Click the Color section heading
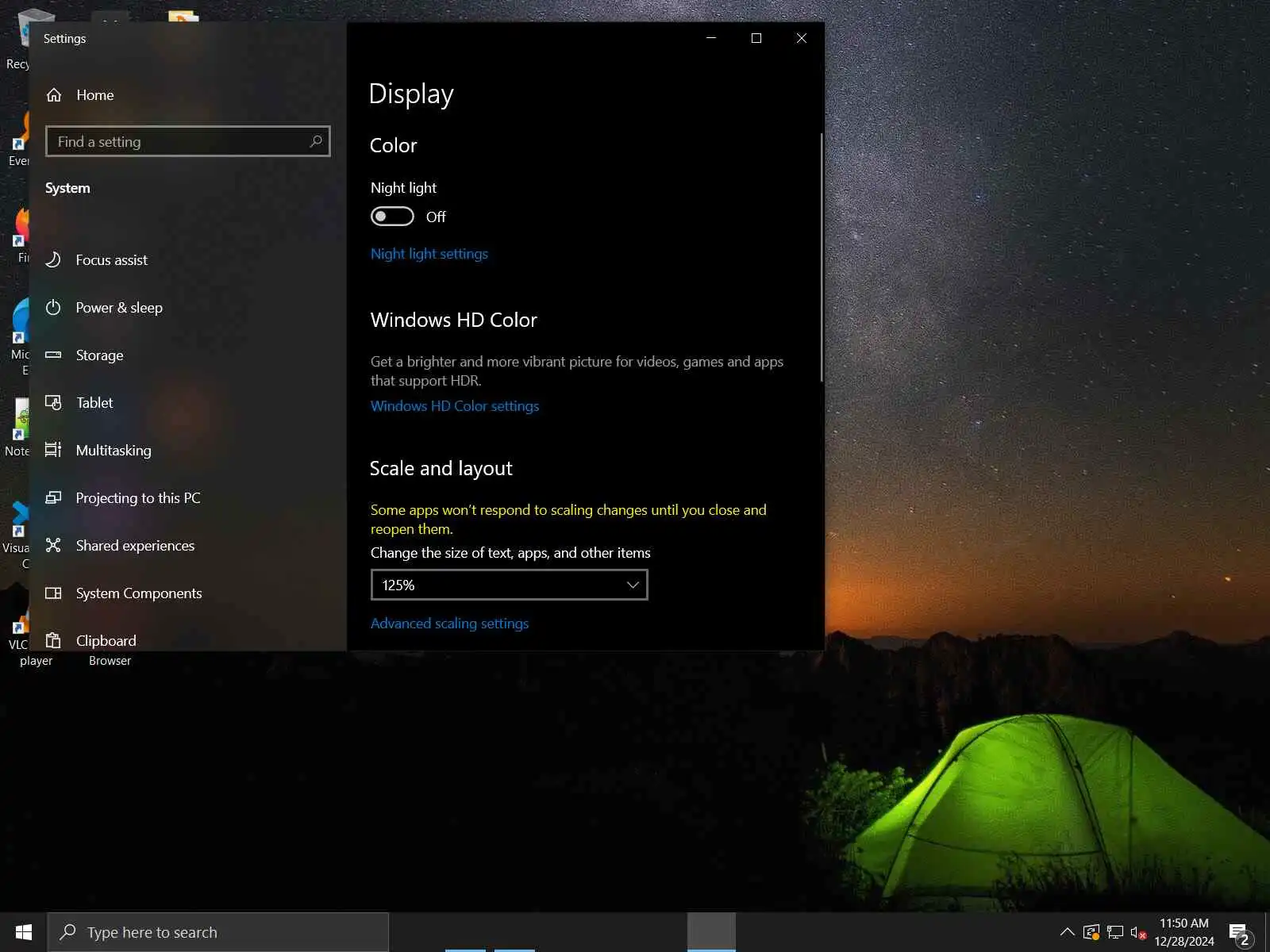The width and height of the screenshot is (1270, 952). (x=393, y=145)
